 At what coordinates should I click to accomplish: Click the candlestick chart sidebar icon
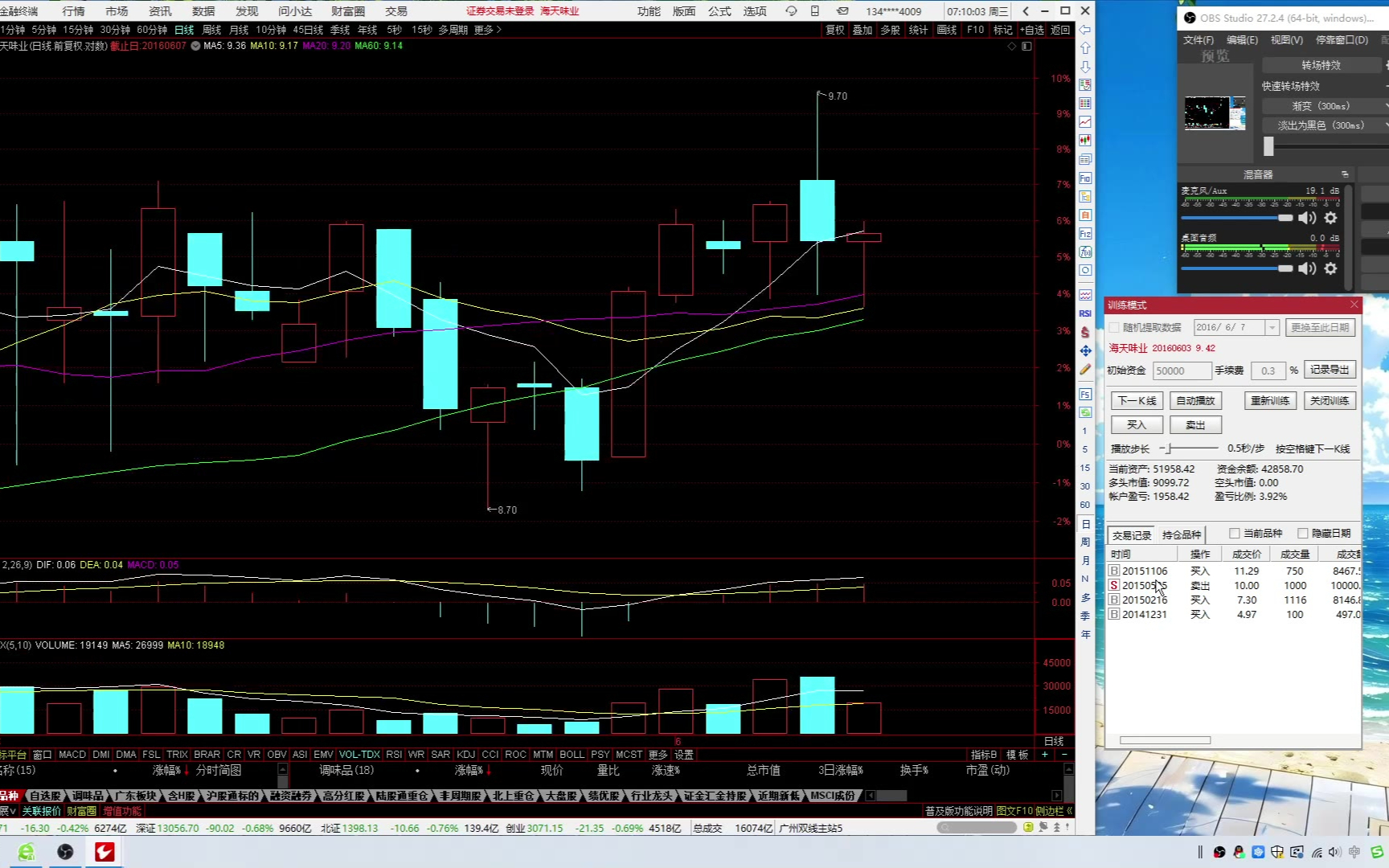tap(1085, 141)
